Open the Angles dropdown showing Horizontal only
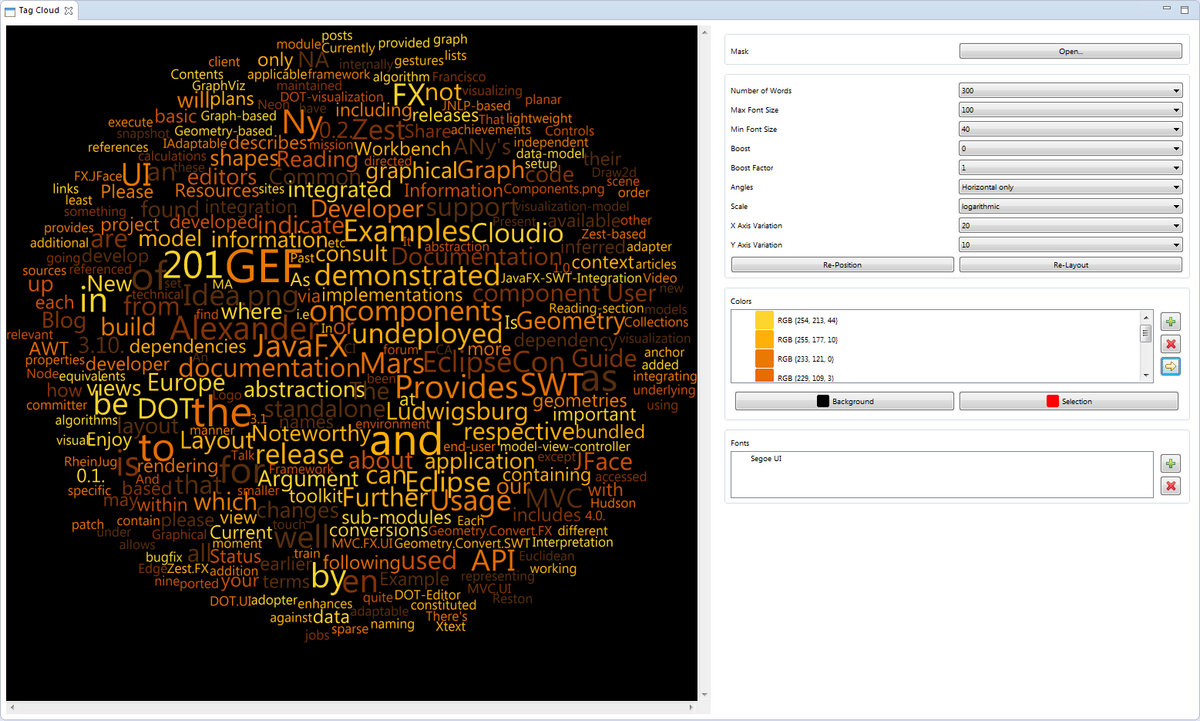The image size is (1200, 721). coord(1174,186)
